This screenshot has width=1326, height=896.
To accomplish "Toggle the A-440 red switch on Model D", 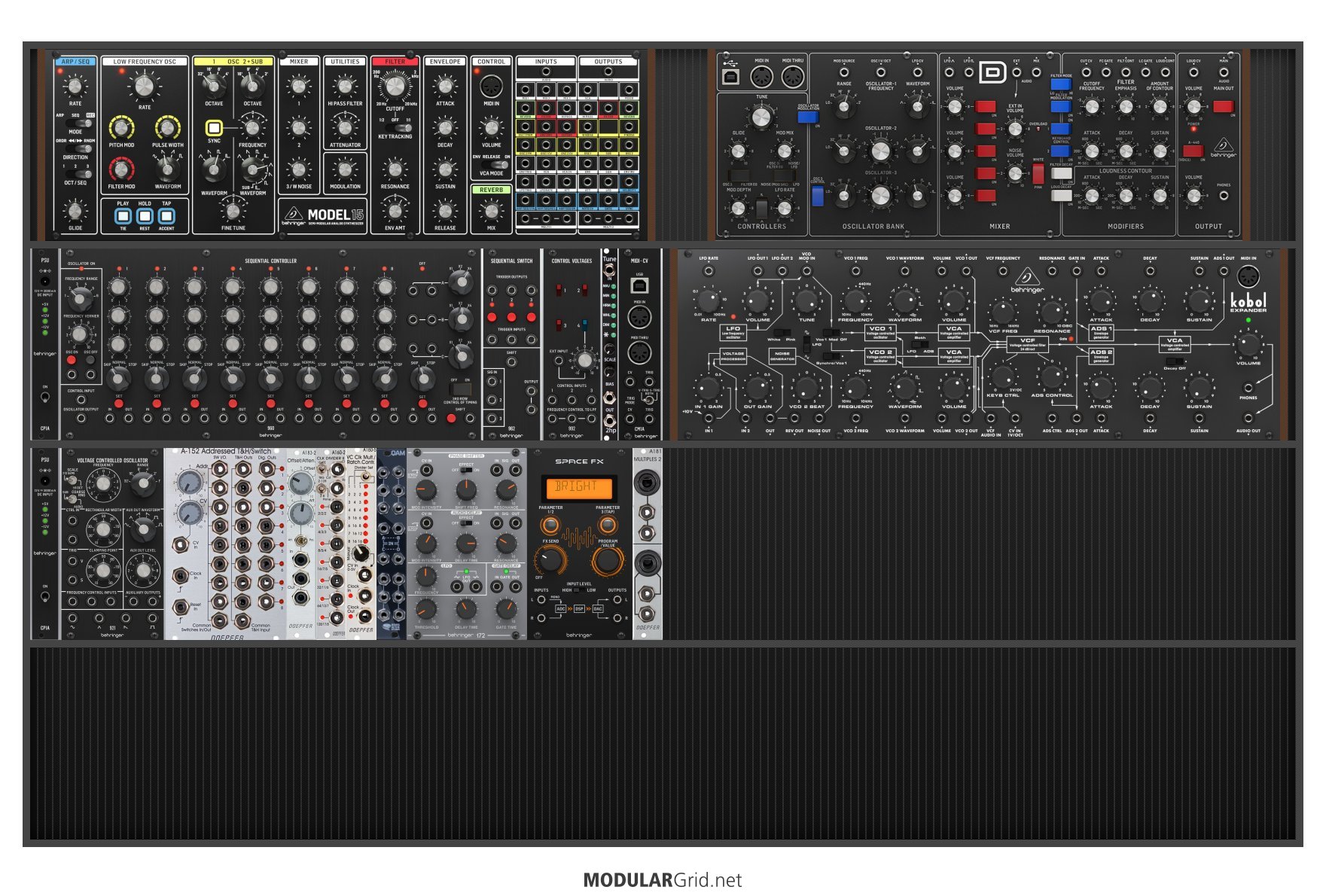I will coord(1193,151).
